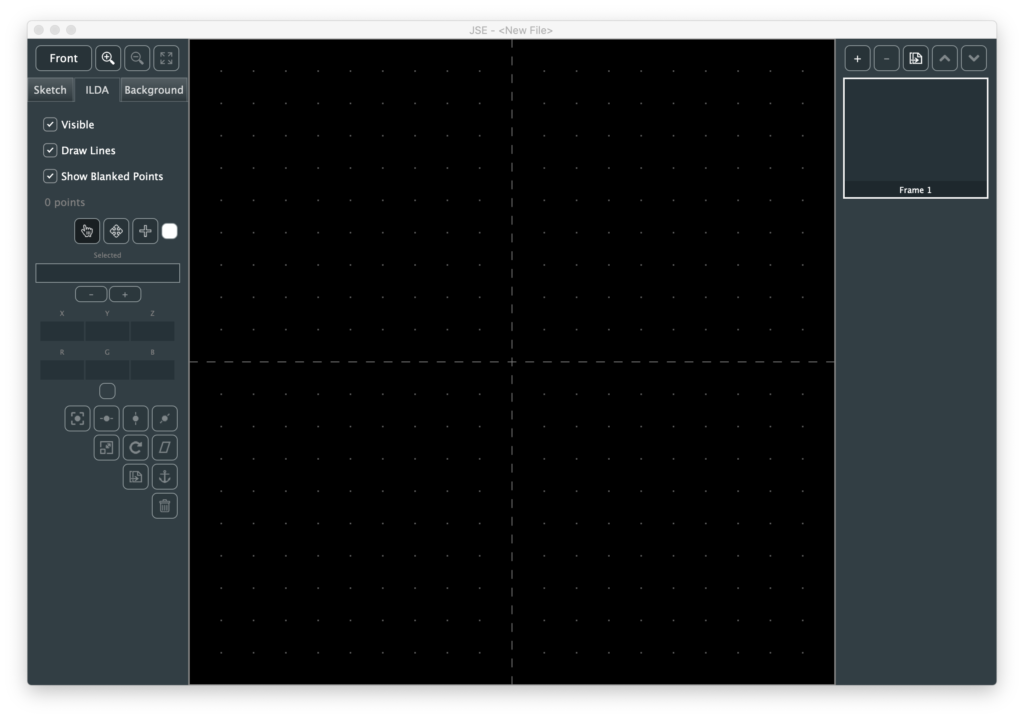Open the Front view selector
The width and height of the screenshot is (1024, 719).
click(x=63, y=58)
